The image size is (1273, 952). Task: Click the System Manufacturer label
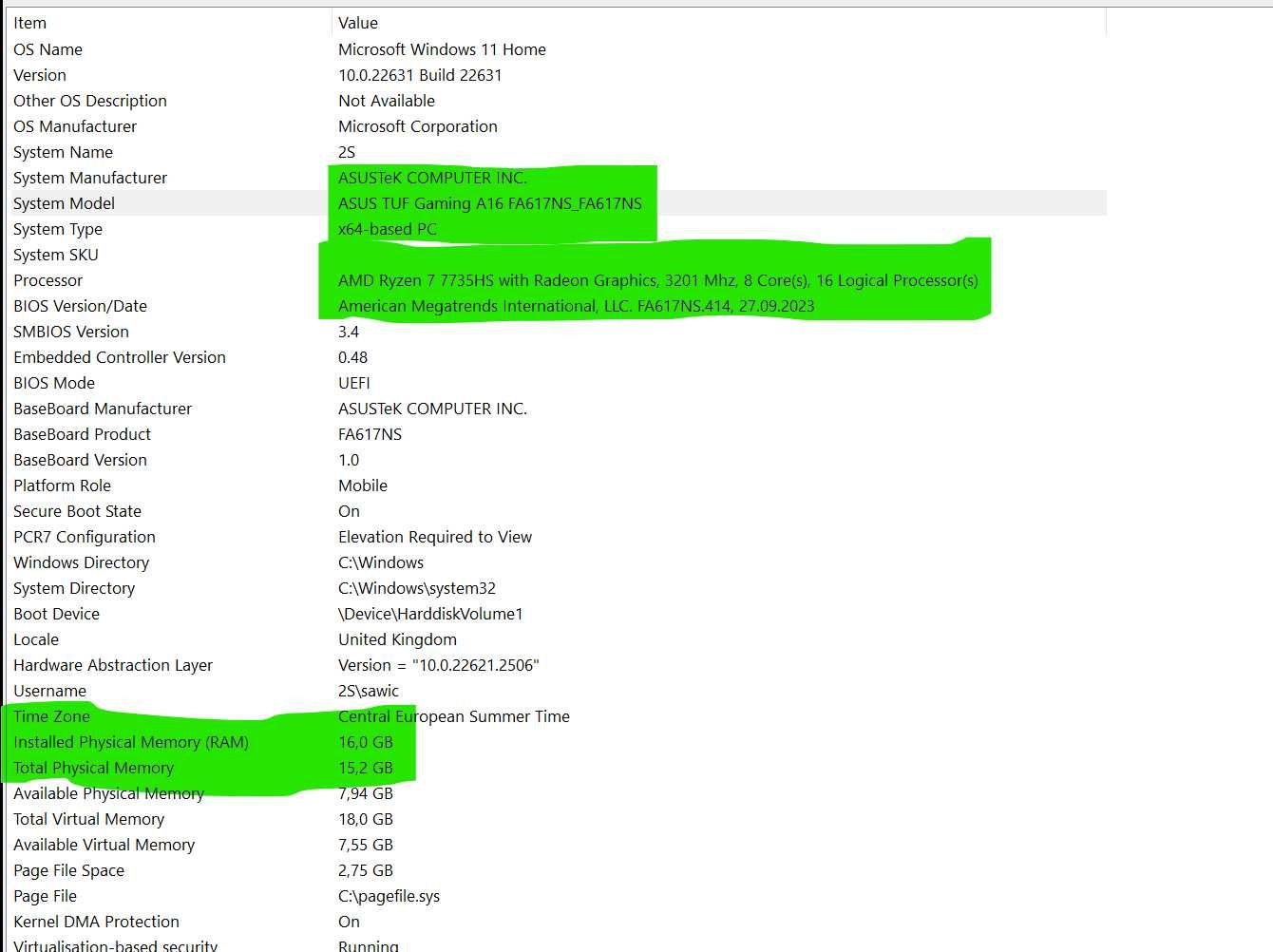[90, 178]
